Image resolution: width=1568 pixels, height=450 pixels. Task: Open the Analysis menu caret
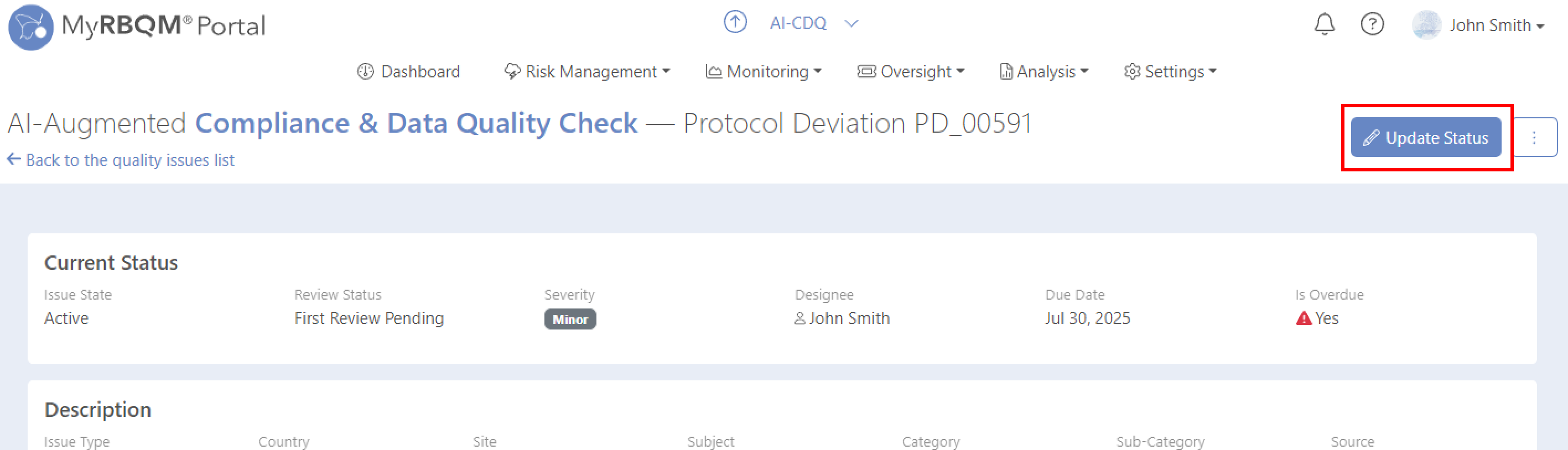(x=1084, y=72)
